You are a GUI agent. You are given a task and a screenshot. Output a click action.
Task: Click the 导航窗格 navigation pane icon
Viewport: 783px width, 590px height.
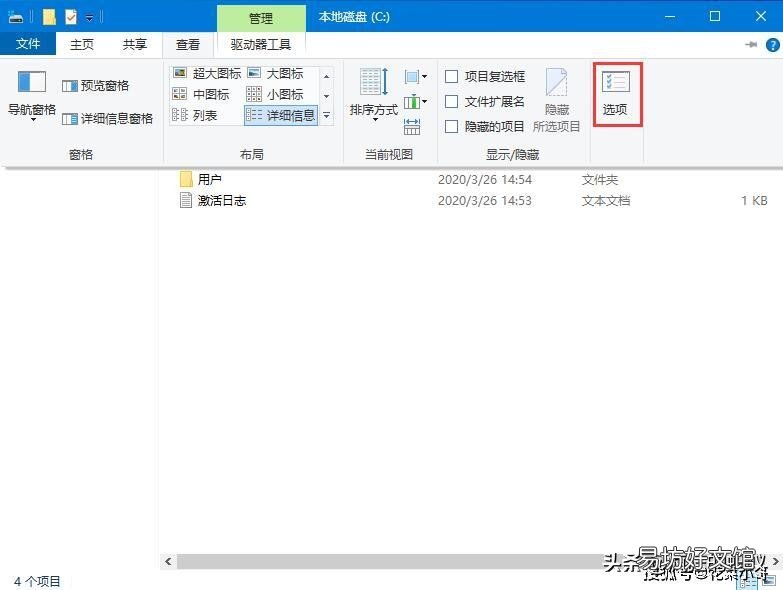click(31, 82)
